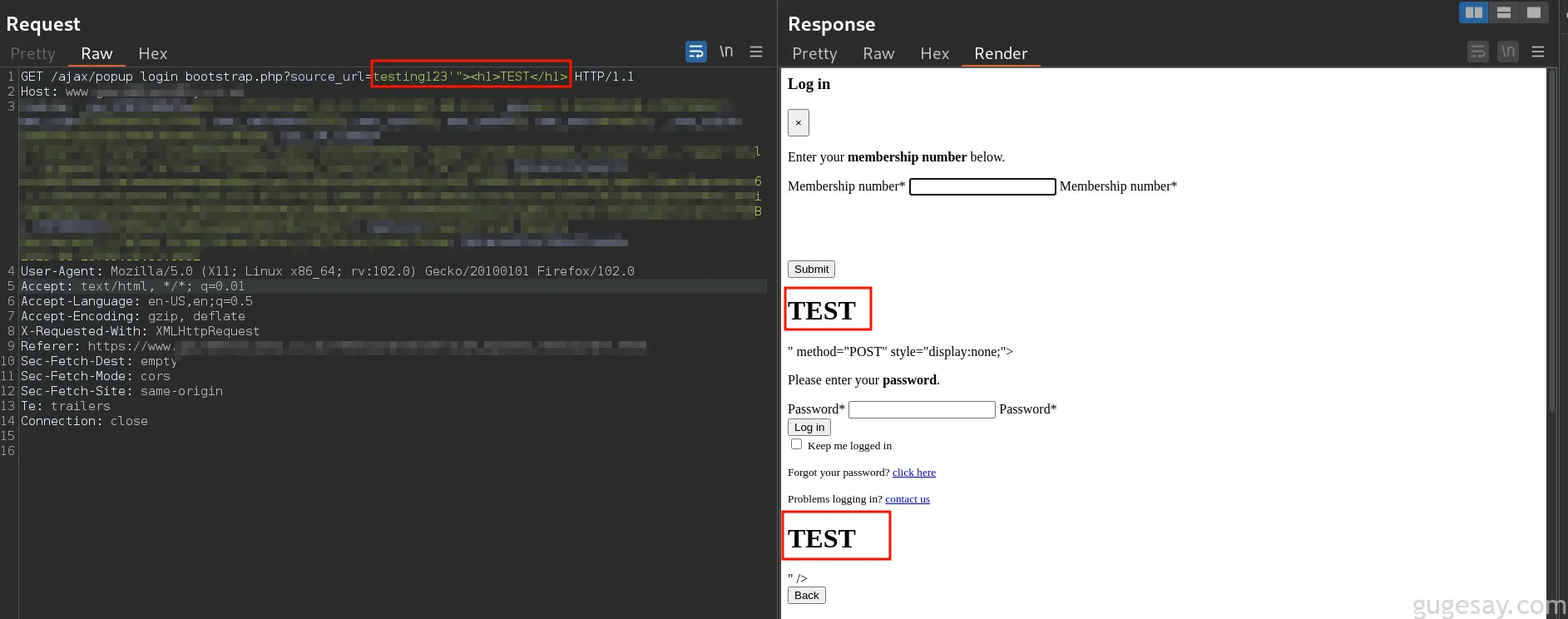The width and height of the screenshot is (1568, 619).
Task: Open the forgot password 'click here' link
Action: click(914, 473)
